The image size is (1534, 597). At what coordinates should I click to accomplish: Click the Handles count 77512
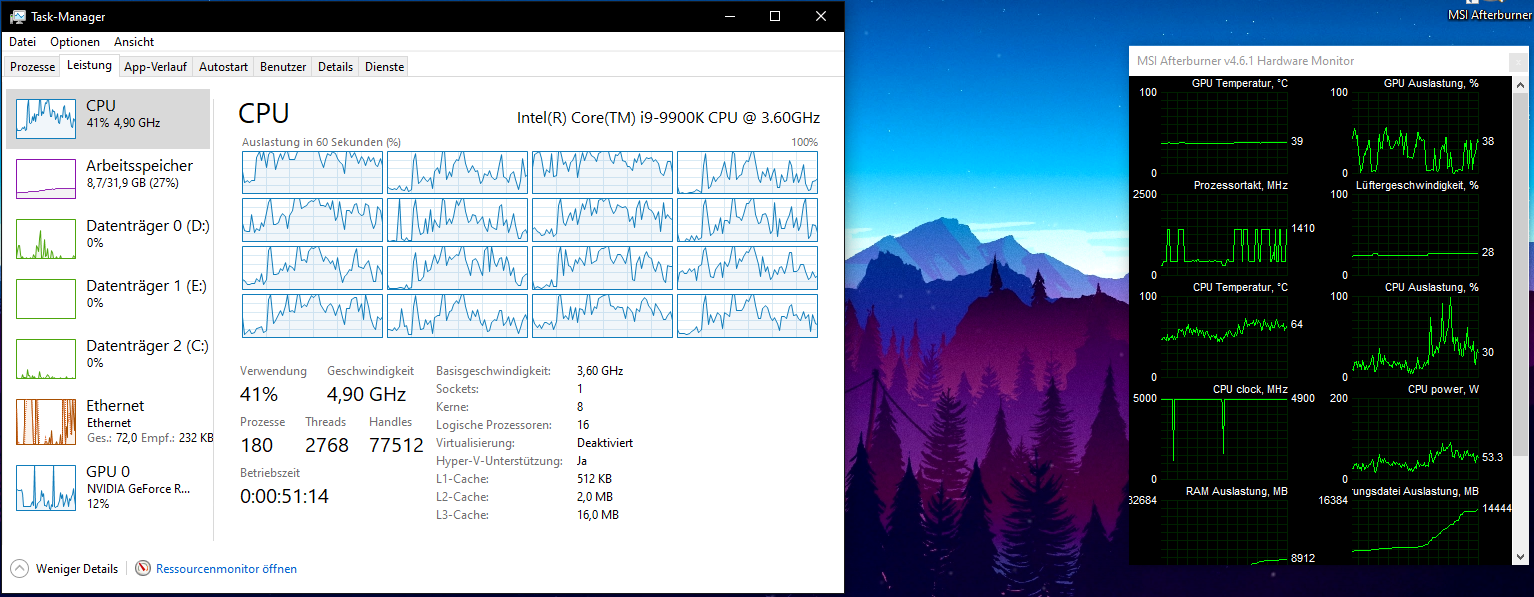click(396, 445)
